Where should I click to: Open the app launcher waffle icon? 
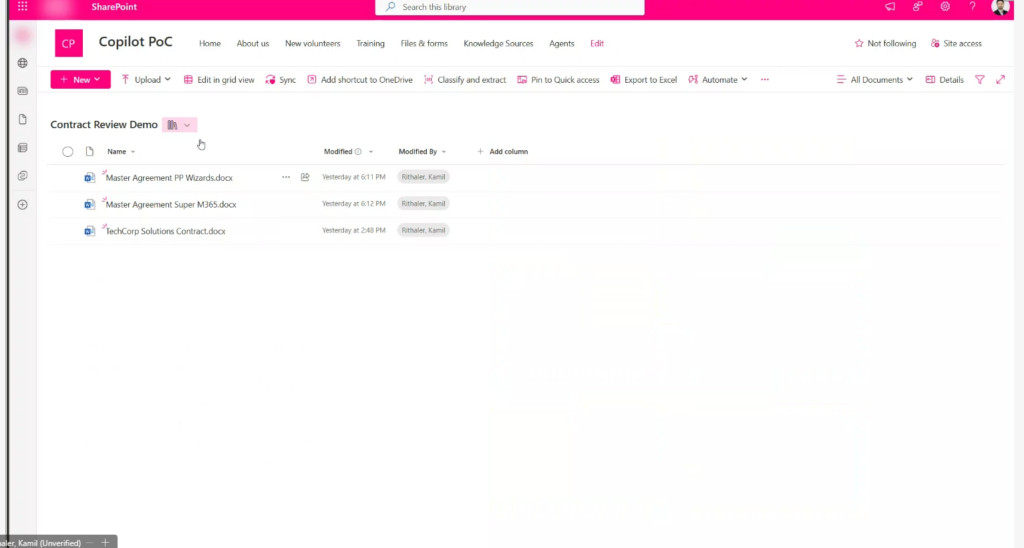click(23, 7)
